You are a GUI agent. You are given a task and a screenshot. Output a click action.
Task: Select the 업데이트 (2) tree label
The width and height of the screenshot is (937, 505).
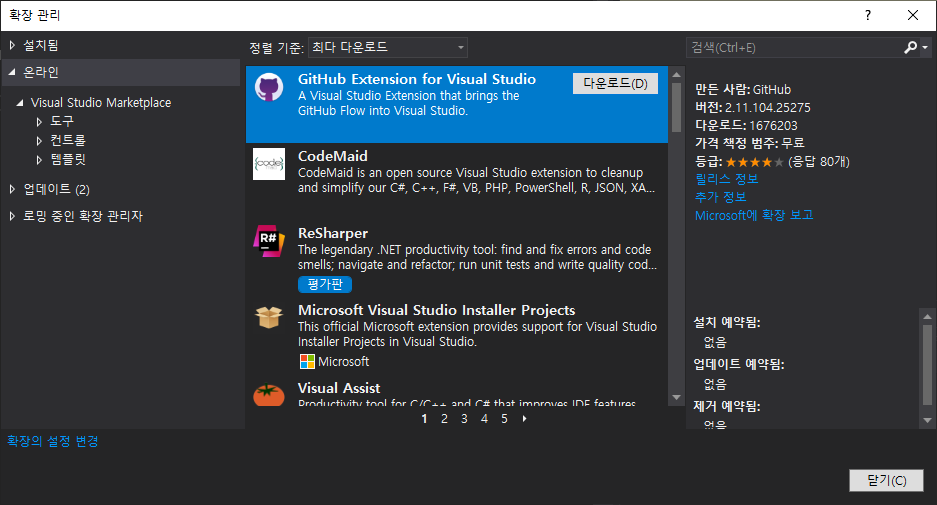click(56, 189)
